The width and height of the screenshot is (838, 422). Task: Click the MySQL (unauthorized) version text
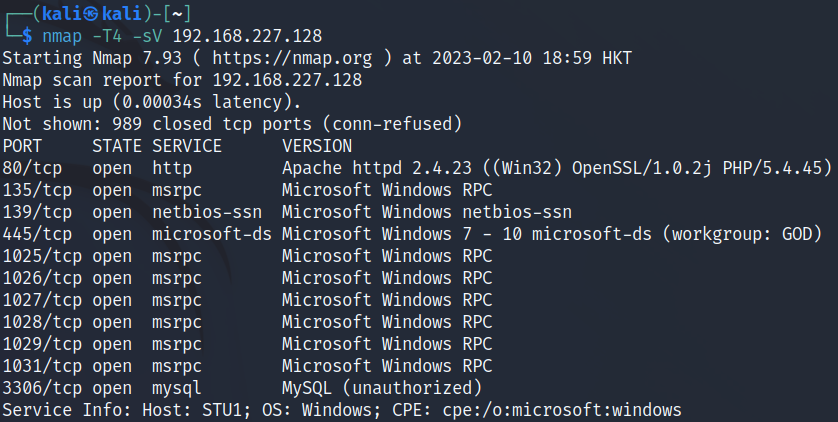tap(381, 388)
